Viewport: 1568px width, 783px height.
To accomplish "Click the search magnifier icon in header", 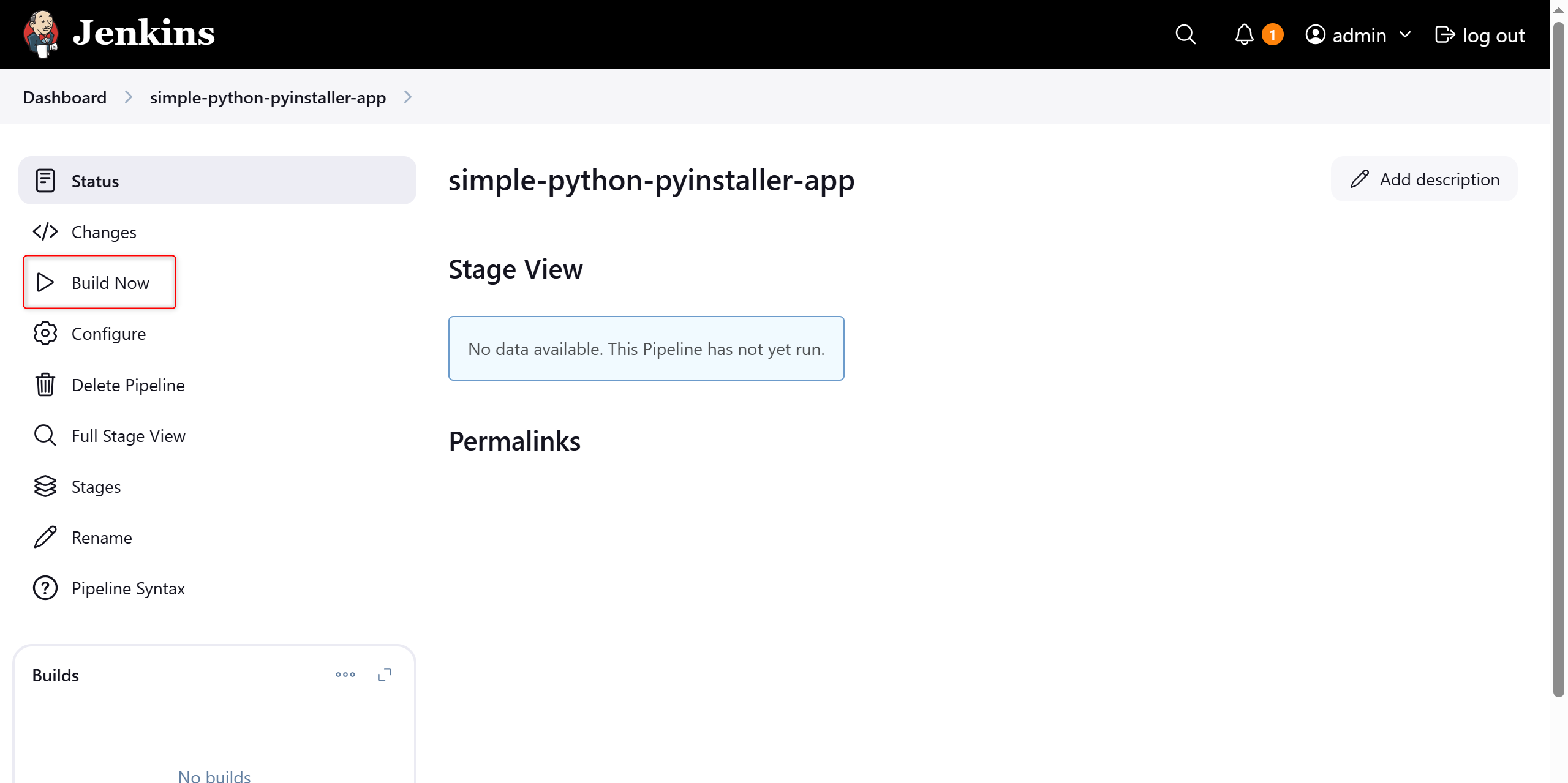I will (1185, 34).
